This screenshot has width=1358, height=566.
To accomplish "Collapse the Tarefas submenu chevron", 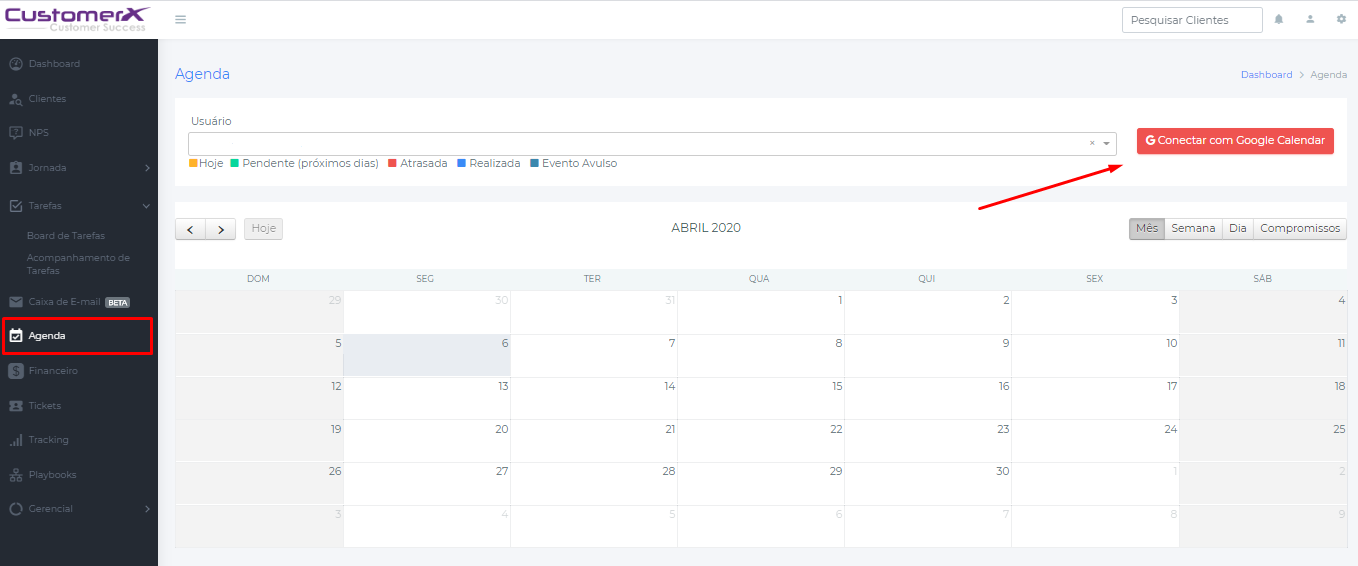I will point(147,206).
